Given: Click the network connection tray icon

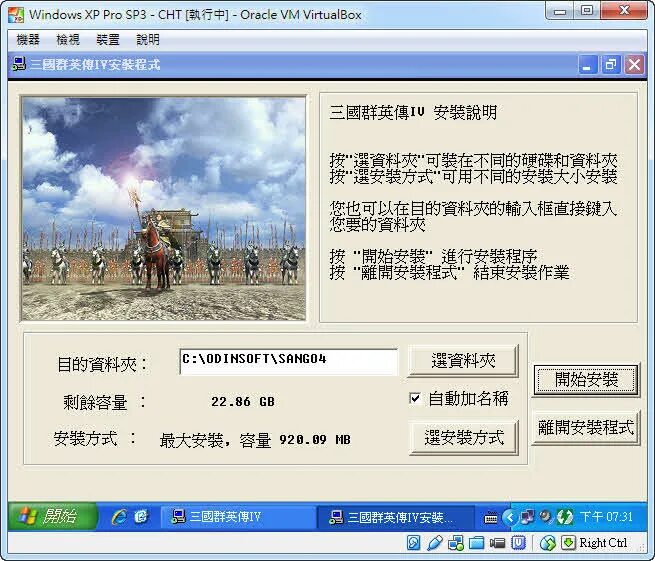Looking at the screenshot, I should click(527, 517).
